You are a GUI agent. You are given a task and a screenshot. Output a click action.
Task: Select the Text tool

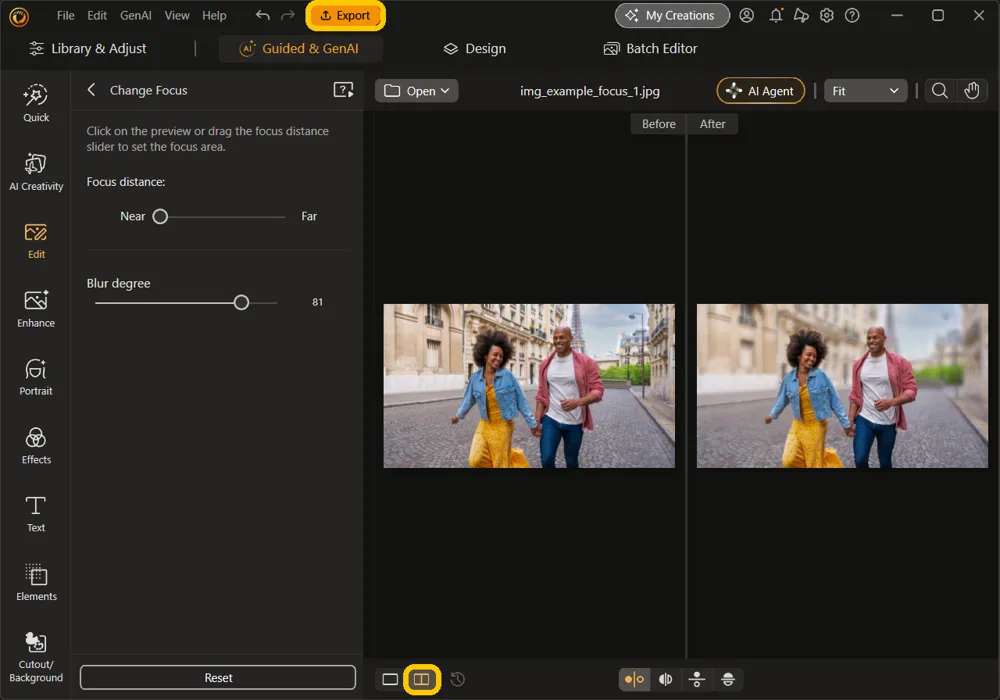[36, 514]
